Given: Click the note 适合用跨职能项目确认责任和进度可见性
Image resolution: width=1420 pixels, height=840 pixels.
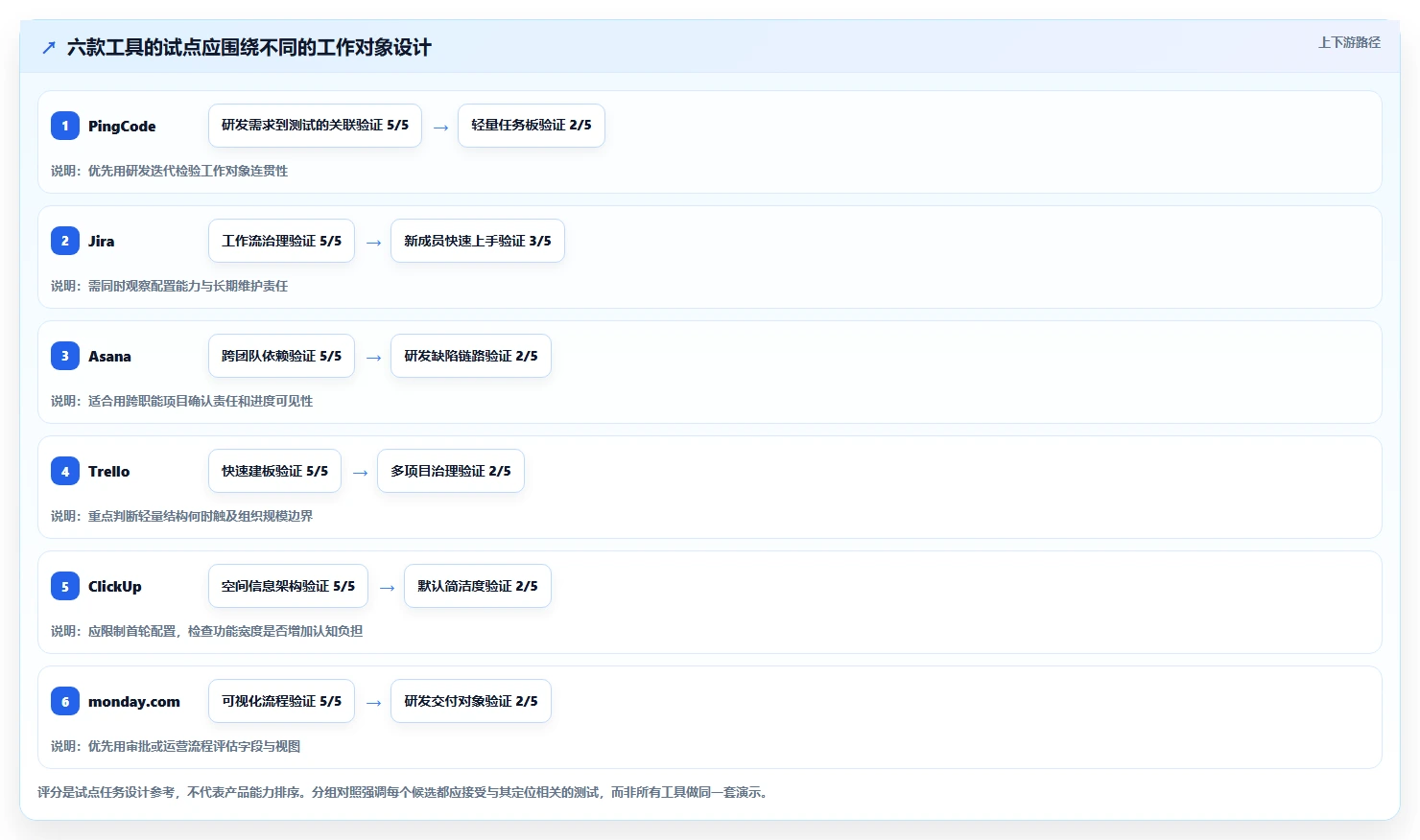Looking at the screenshot, I should (x=181, y=401).
